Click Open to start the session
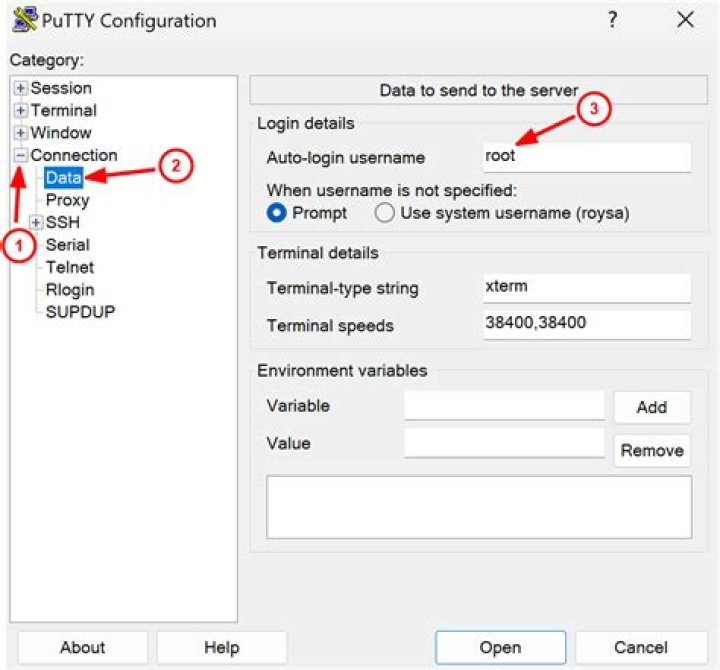The width and height of the screenshot is (720, 670). tap(501, 647)
